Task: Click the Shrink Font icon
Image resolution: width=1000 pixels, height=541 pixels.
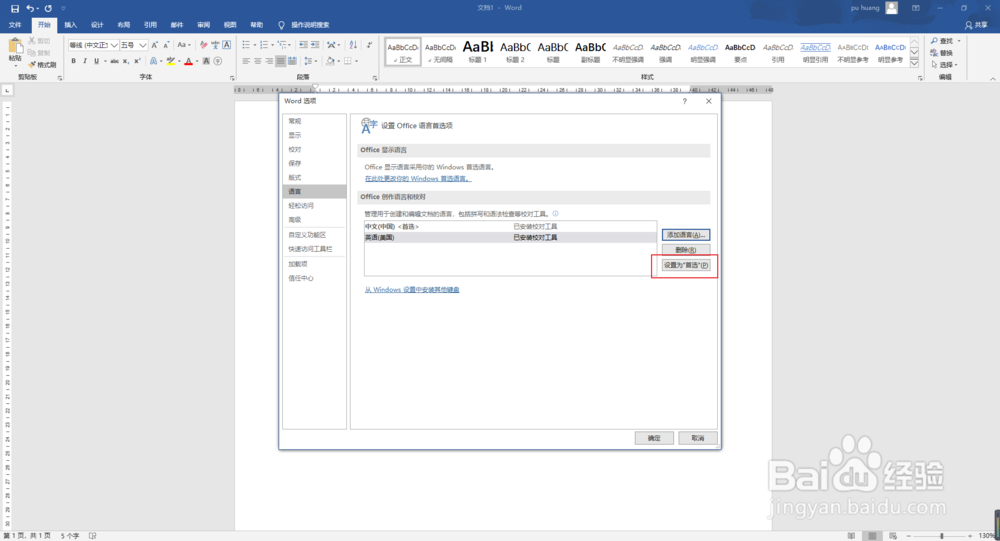Action: click(166, 45)
